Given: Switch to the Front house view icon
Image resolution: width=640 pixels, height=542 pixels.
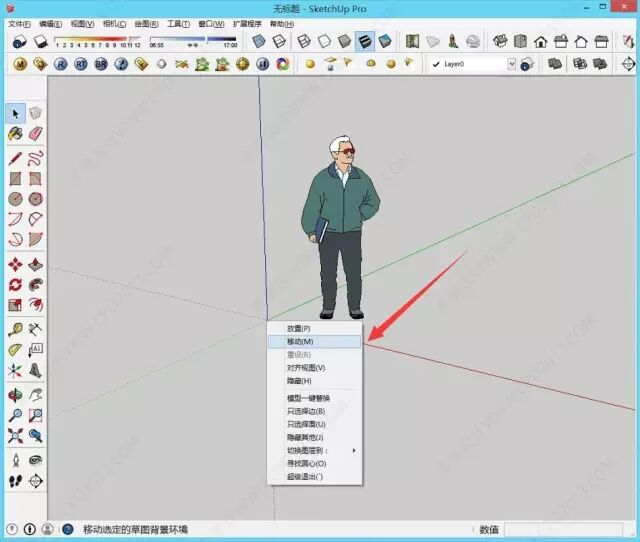Looking at the screenshot, I should point(541,41).
